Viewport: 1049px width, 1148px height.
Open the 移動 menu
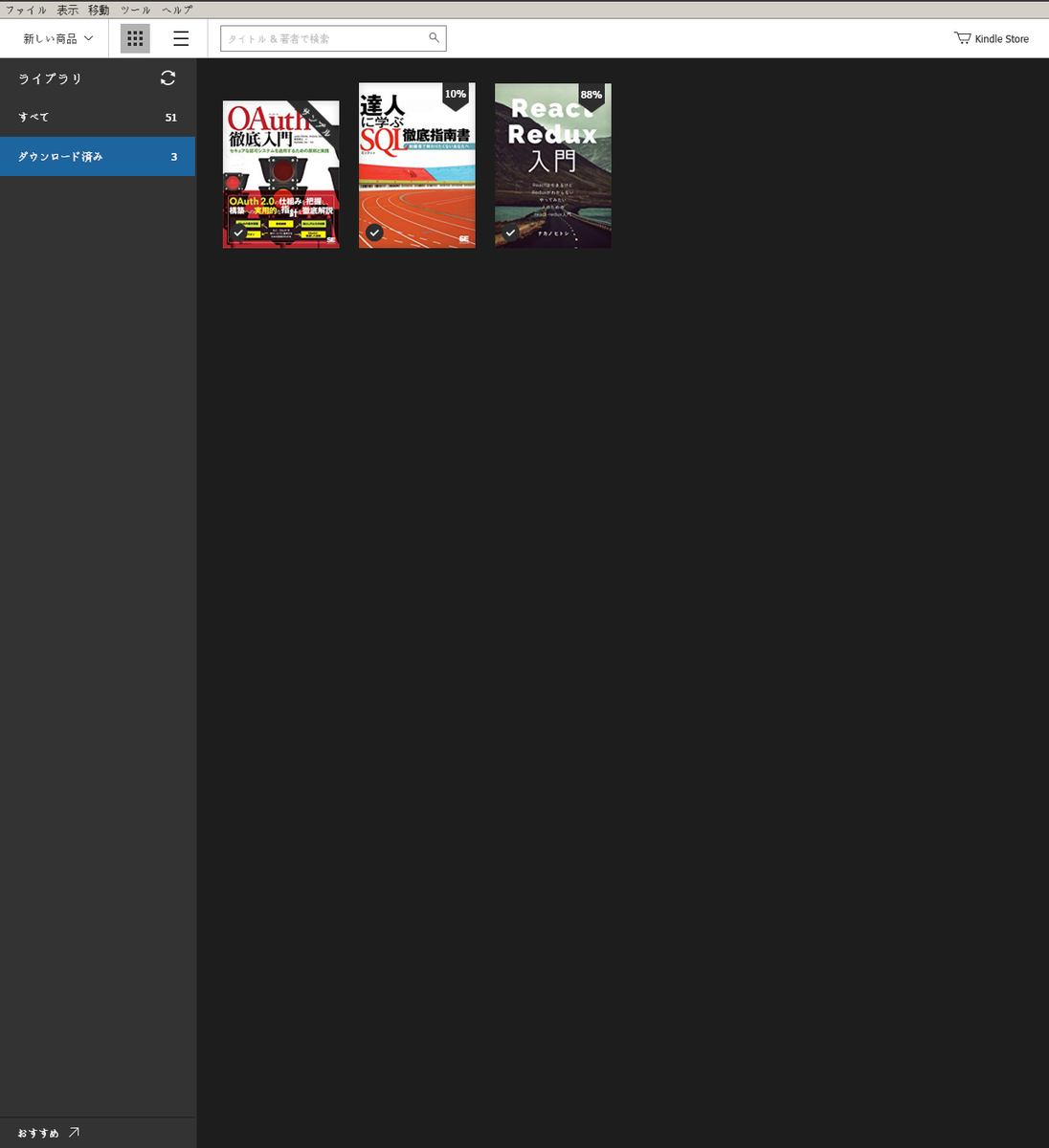[99, 10]
